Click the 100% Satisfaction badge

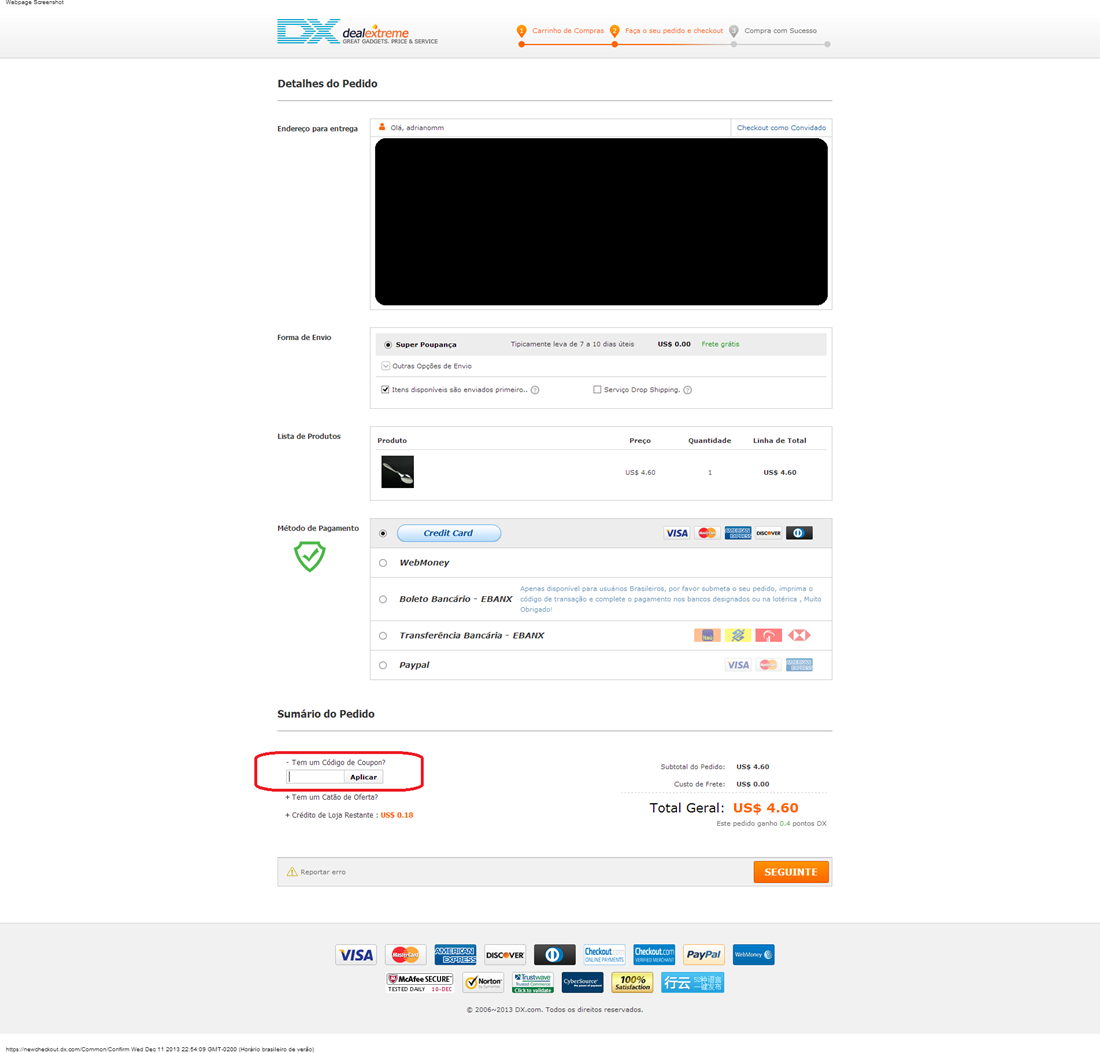632,983
